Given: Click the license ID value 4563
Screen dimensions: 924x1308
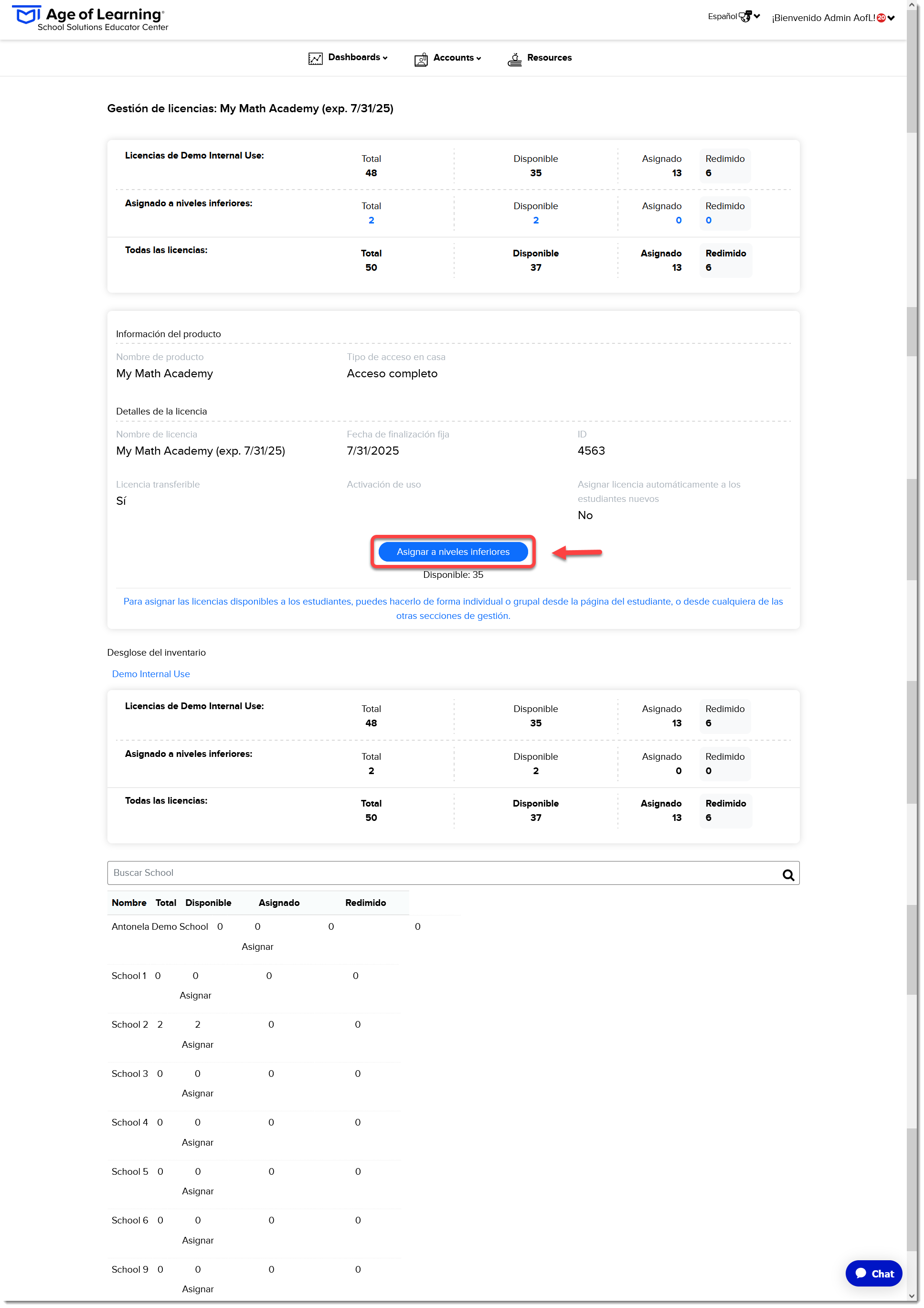Looking at the screenshot, I should (591, 451).
